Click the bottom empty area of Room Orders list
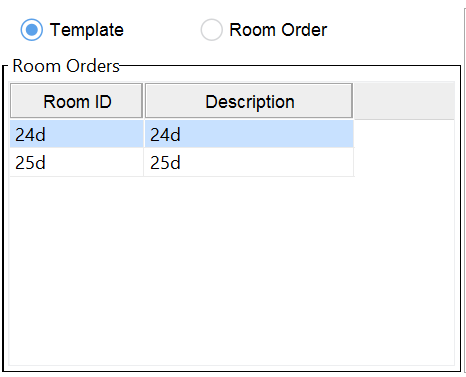 click(232, 335)
